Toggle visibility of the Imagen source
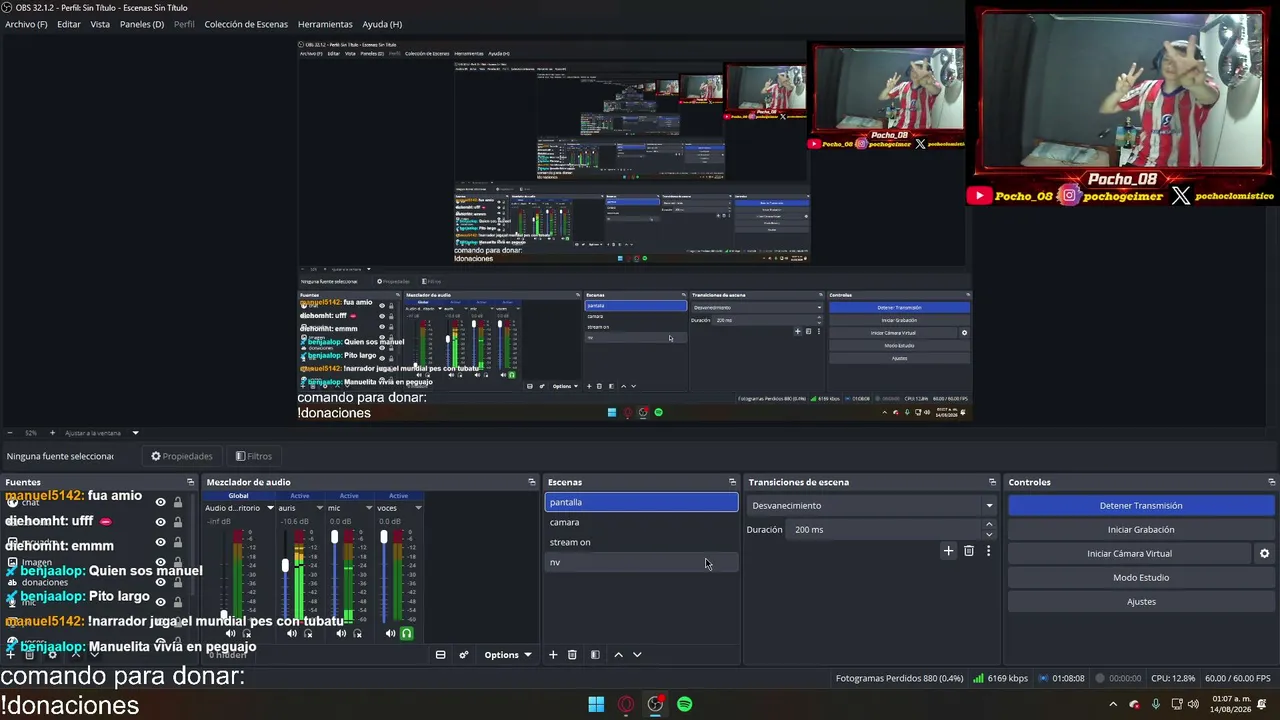Screen dimensions: 1280x720 (160, 562)
